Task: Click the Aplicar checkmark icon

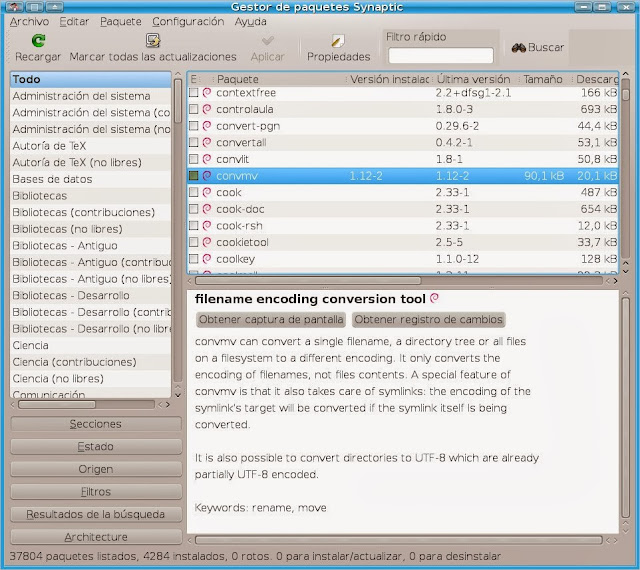Action: click(267, 41)
